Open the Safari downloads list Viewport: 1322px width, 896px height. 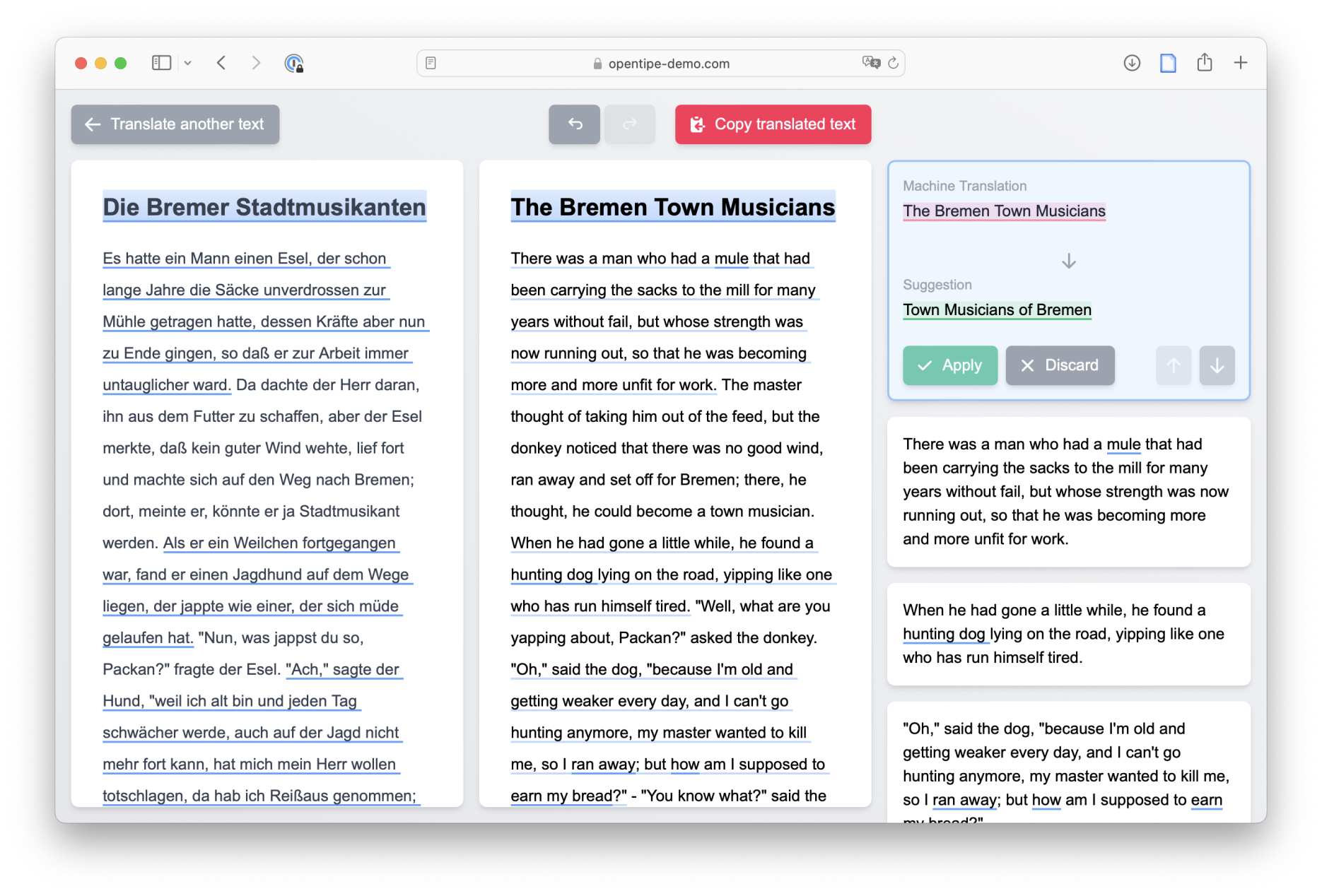tap(1132, 63)
